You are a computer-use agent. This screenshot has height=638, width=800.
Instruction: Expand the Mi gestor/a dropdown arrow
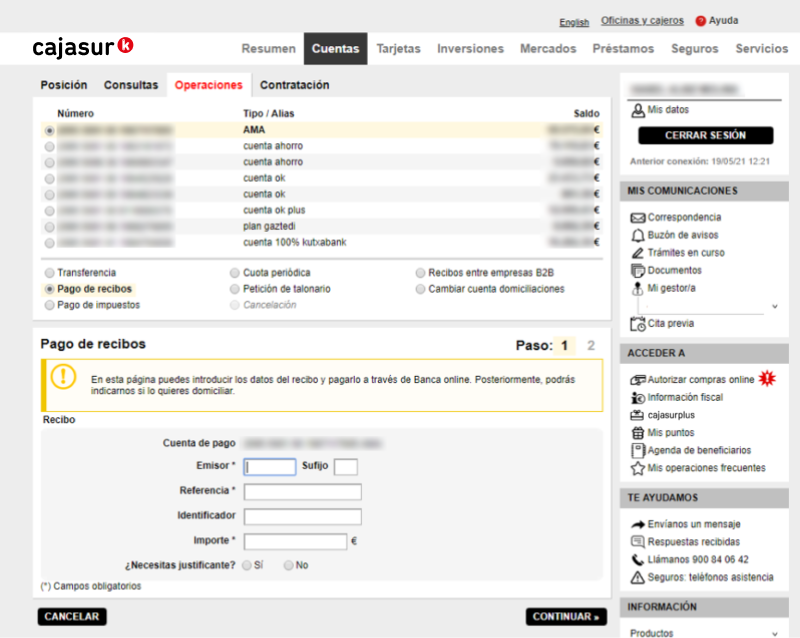pos(773,307)
